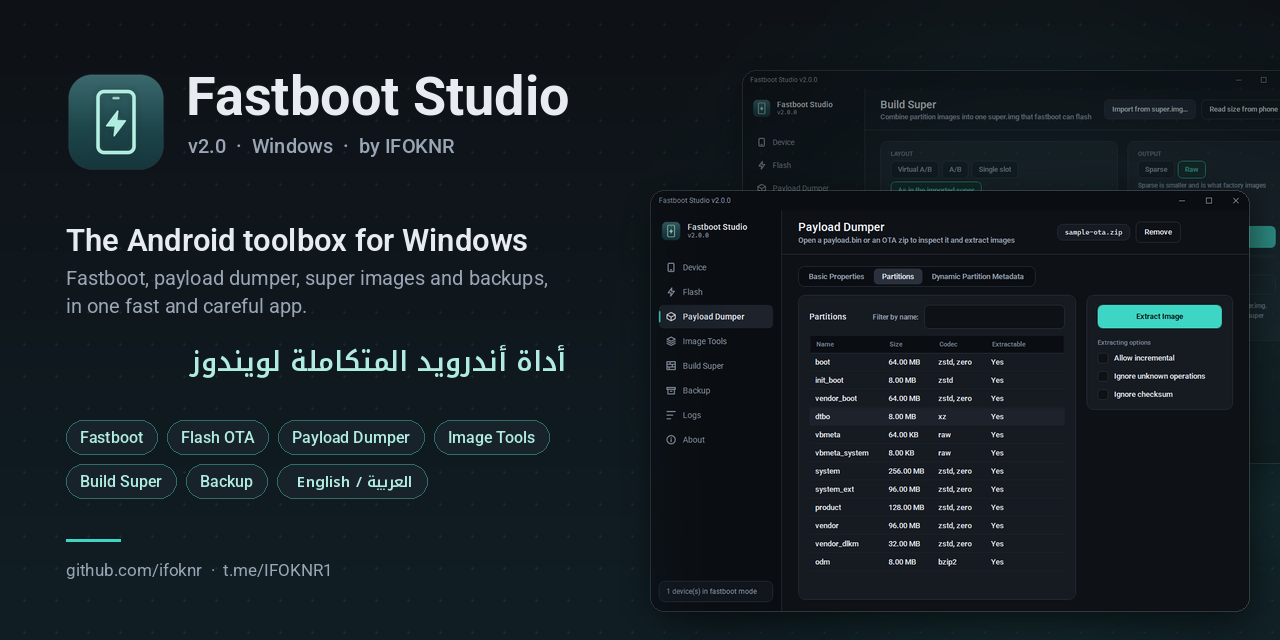The height and width of the screenshot is (640, 1280).
Task: Click the Codec column header
Action: click(x=948, y=344)
